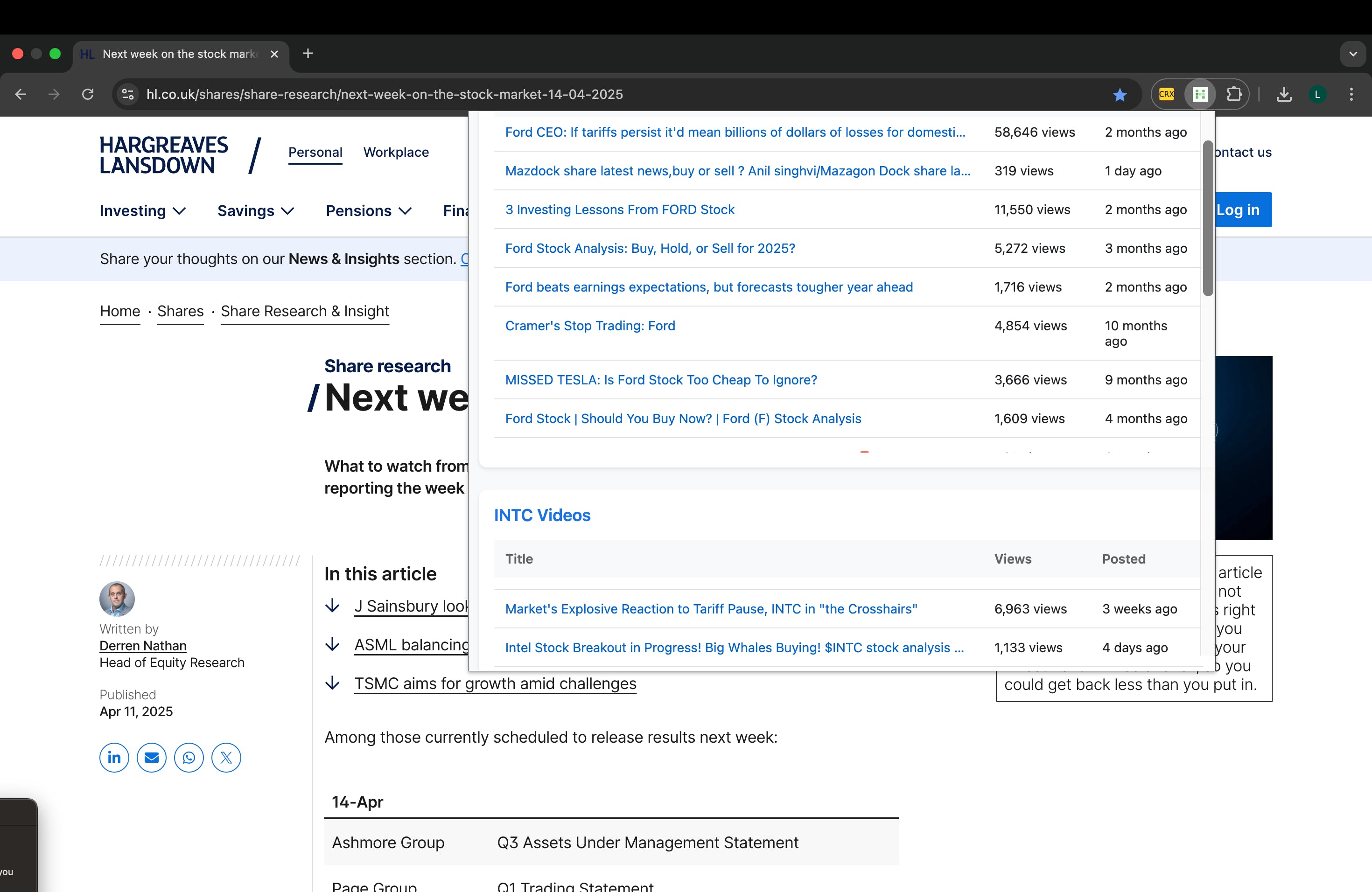Screen dimensions: 1372x892
Task: Expand the Pensions dropdown menu
Action: point(368,211)
